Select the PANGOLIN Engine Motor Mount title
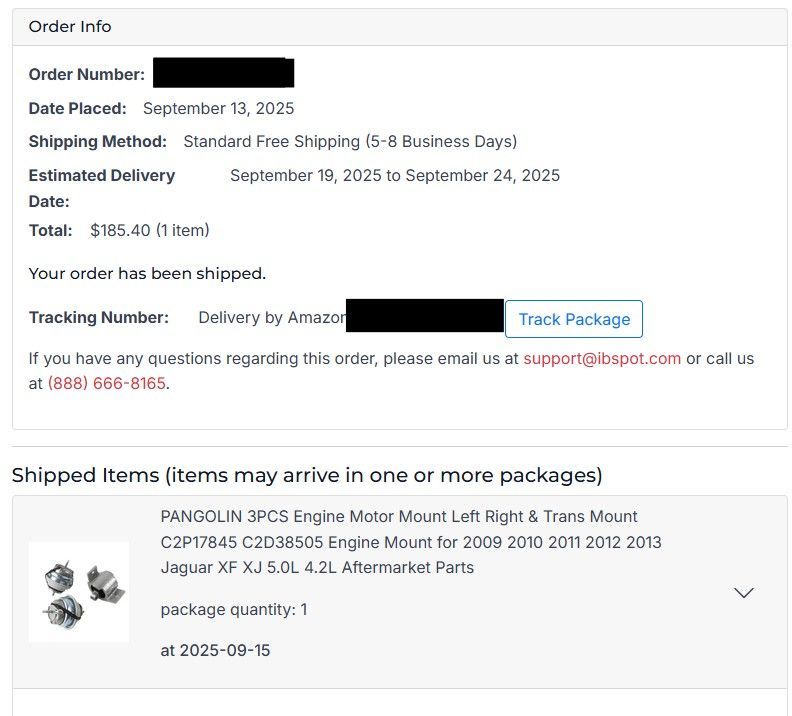This screenshot has width=792, height=716. [410, 542]
